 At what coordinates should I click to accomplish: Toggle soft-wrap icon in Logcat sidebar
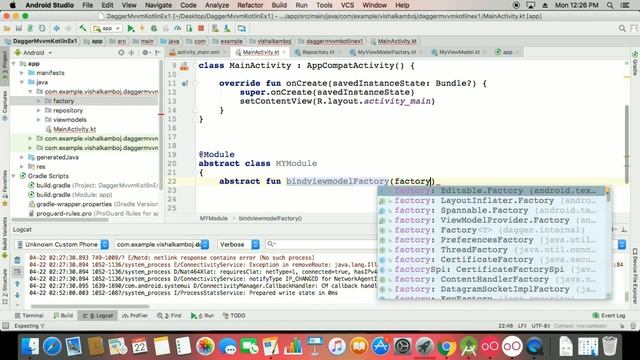click(17, 271)
